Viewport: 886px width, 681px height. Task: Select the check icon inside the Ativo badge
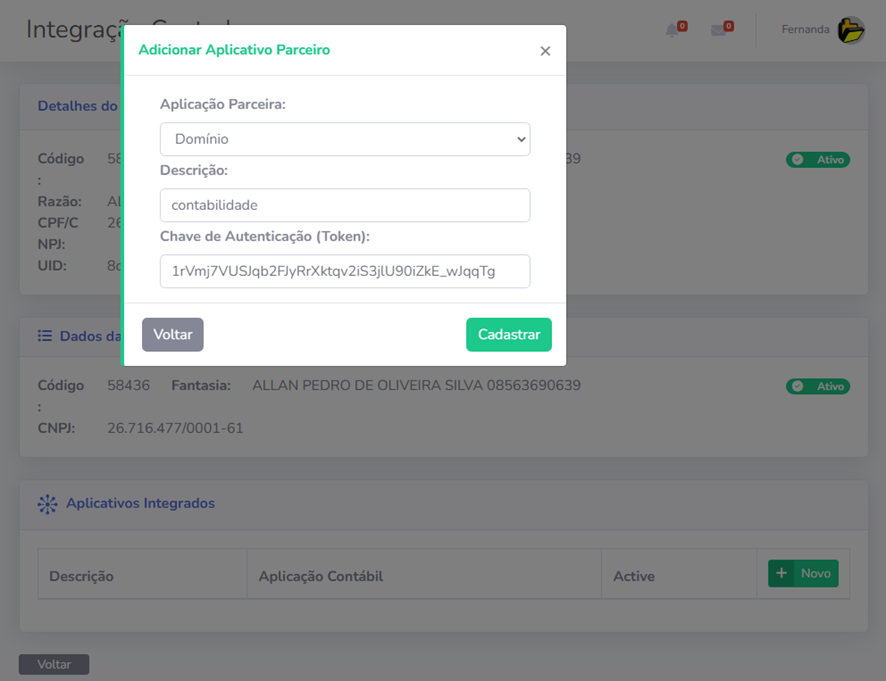[798, 159]
